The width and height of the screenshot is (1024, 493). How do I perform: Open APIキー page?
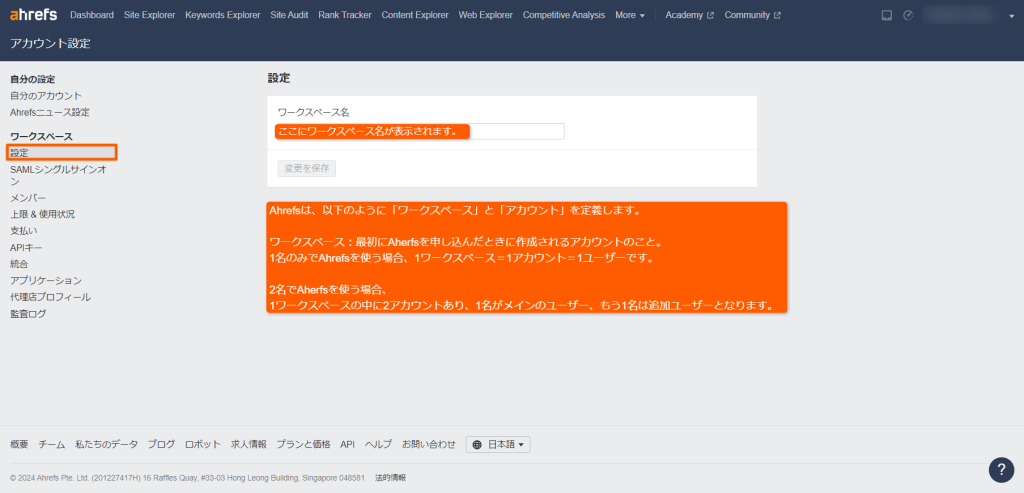tap(27, 247)
